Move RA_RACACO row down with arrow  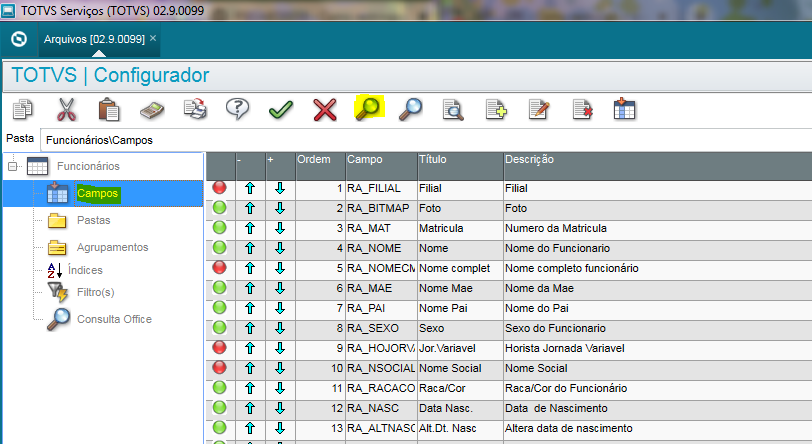click(x=280, y=388)
